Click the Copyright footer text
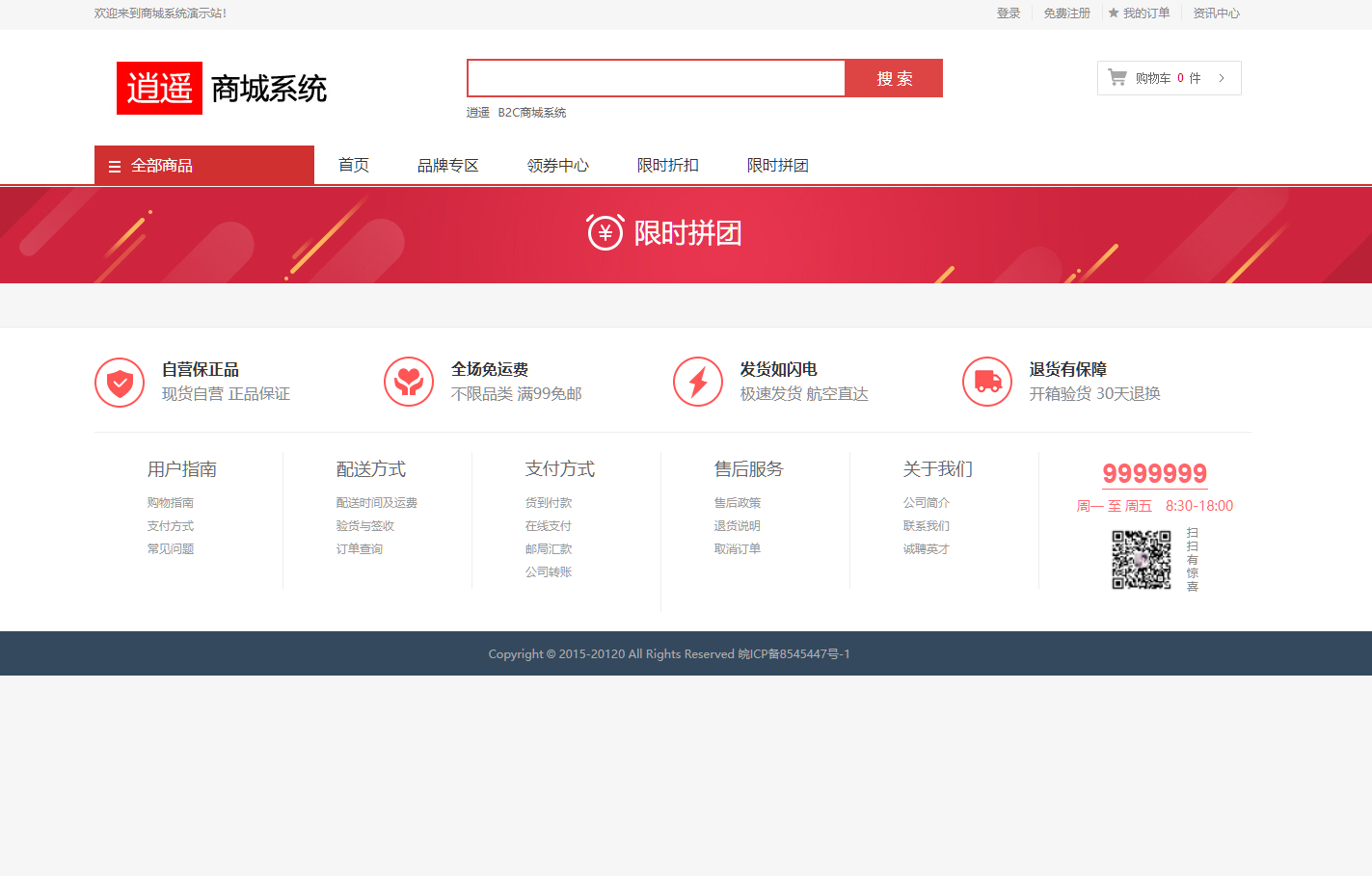Viewport: 1372px width, 876px height. click(x=669, y=654)
